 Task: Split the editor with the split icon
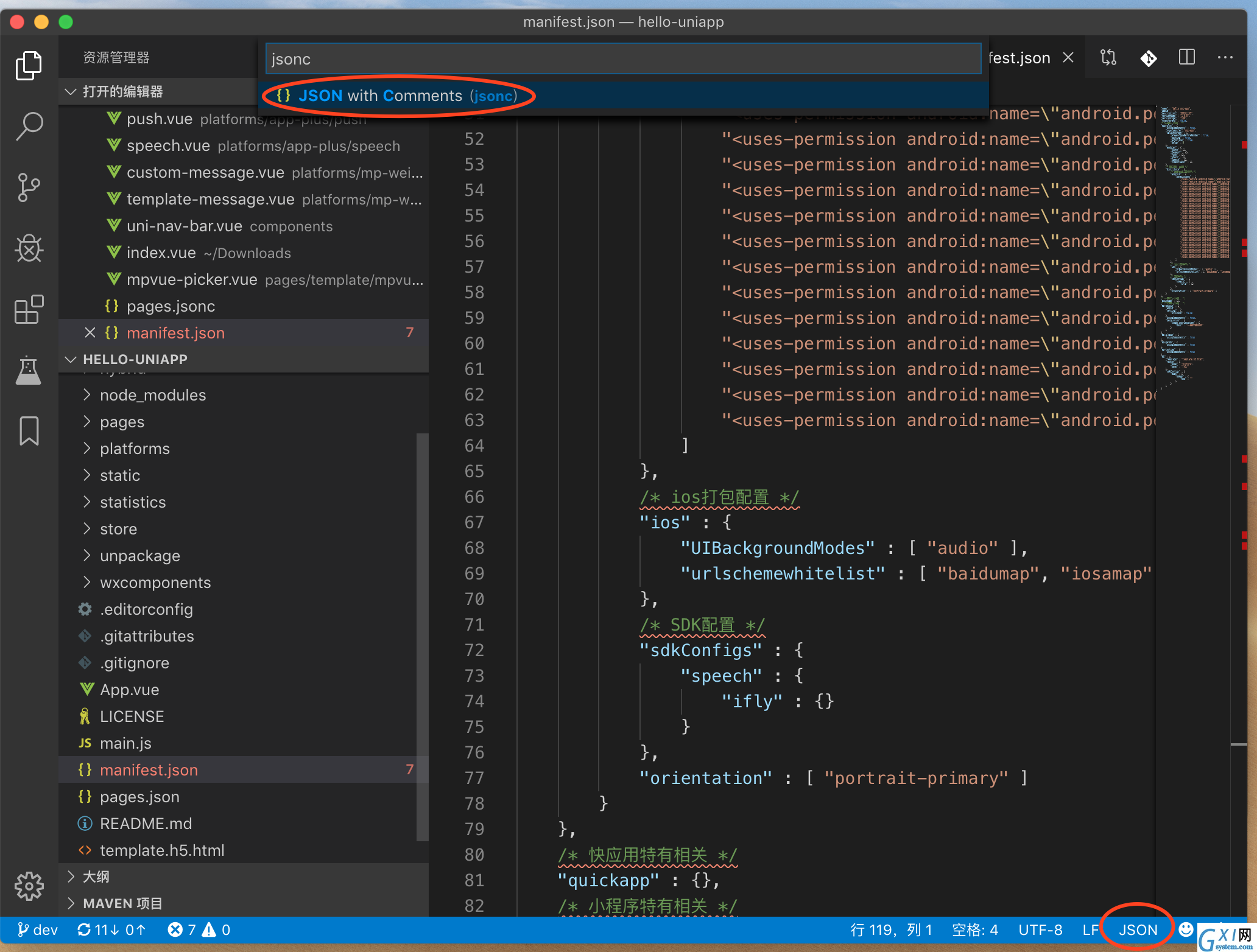tap(1187, 58)
